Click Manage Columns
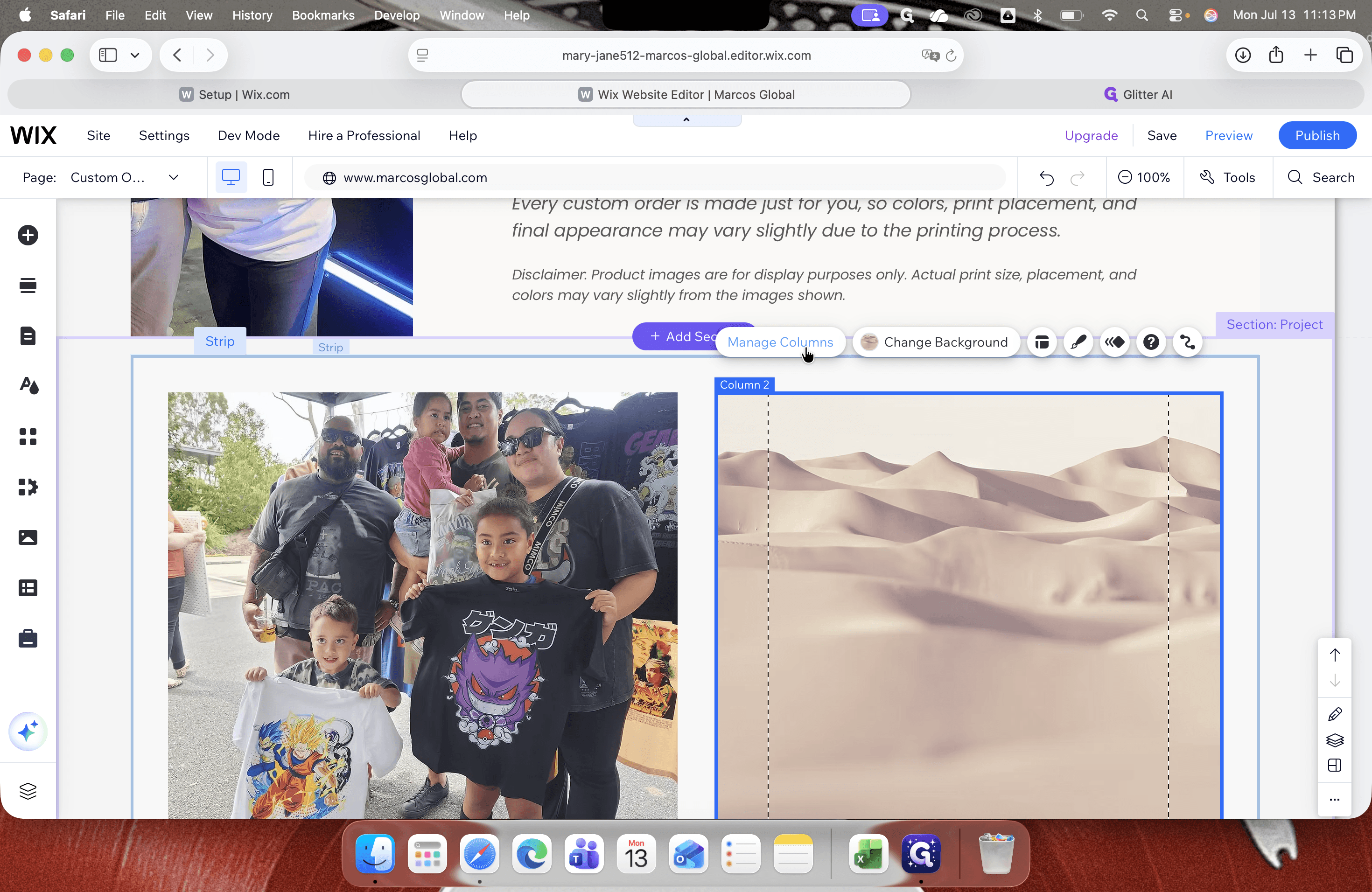The width and height of the screenshot is (1372, 892). click(780, 342)
